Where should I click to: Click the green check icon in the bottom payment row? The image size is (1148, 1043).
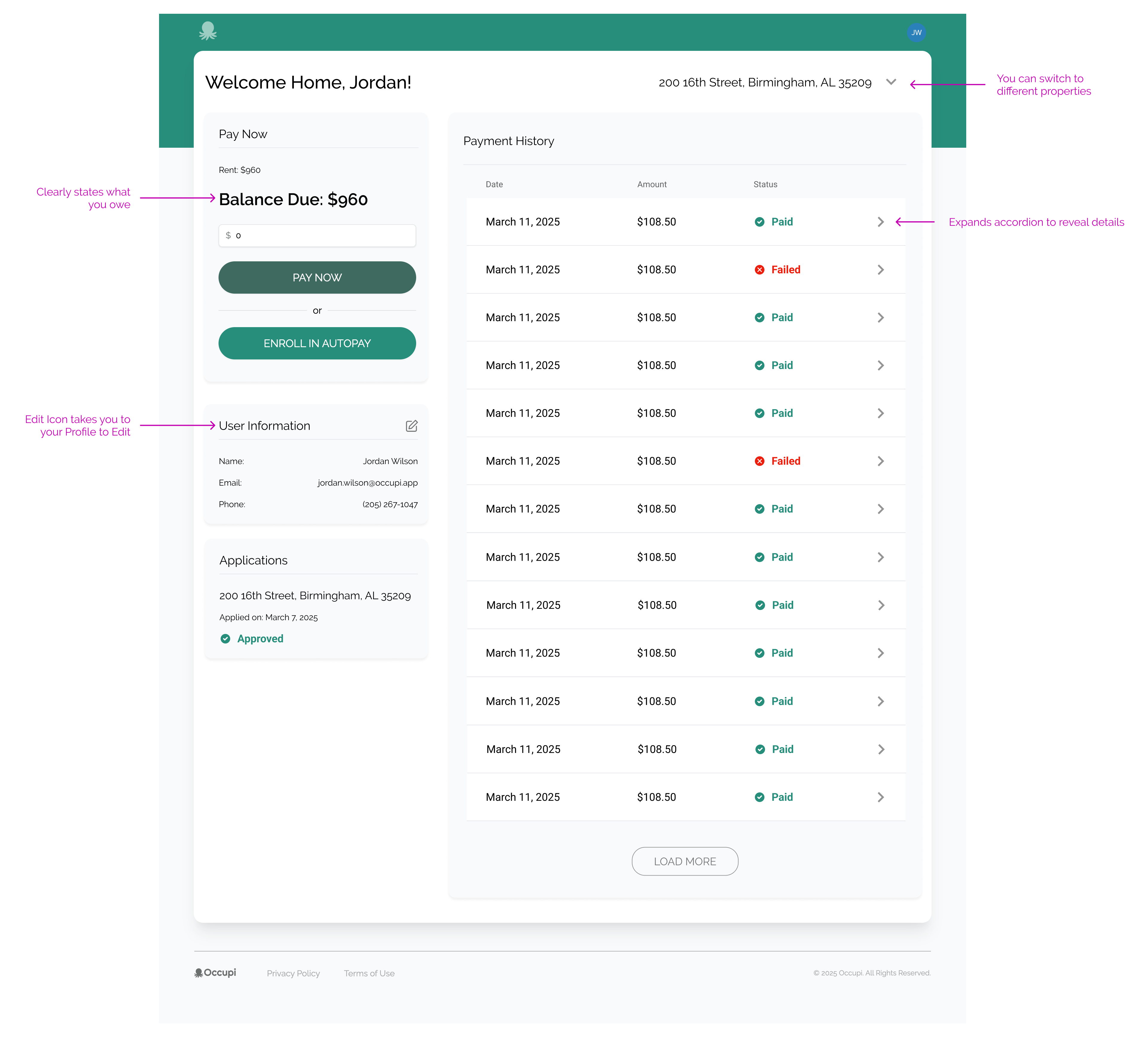[760, 797]
